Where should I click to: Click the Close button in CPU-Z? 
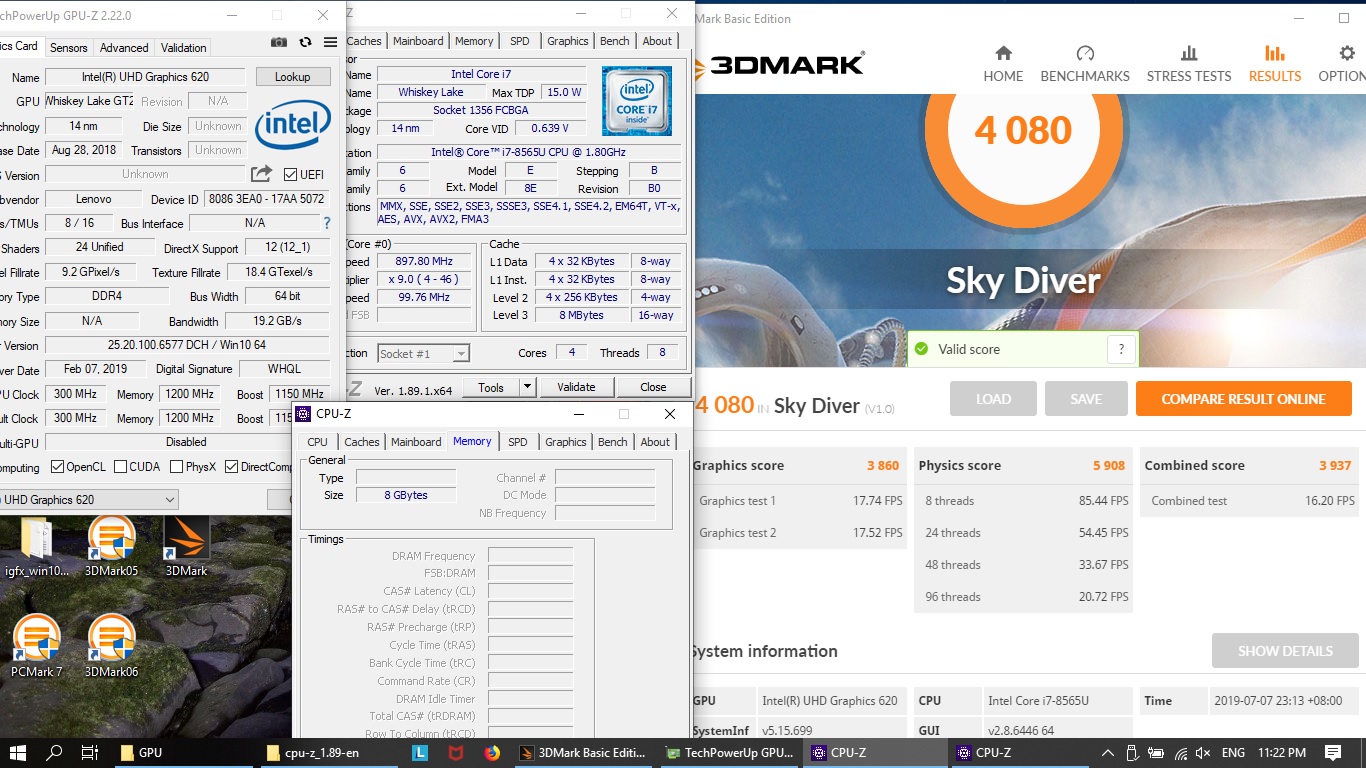pos(653,387)
